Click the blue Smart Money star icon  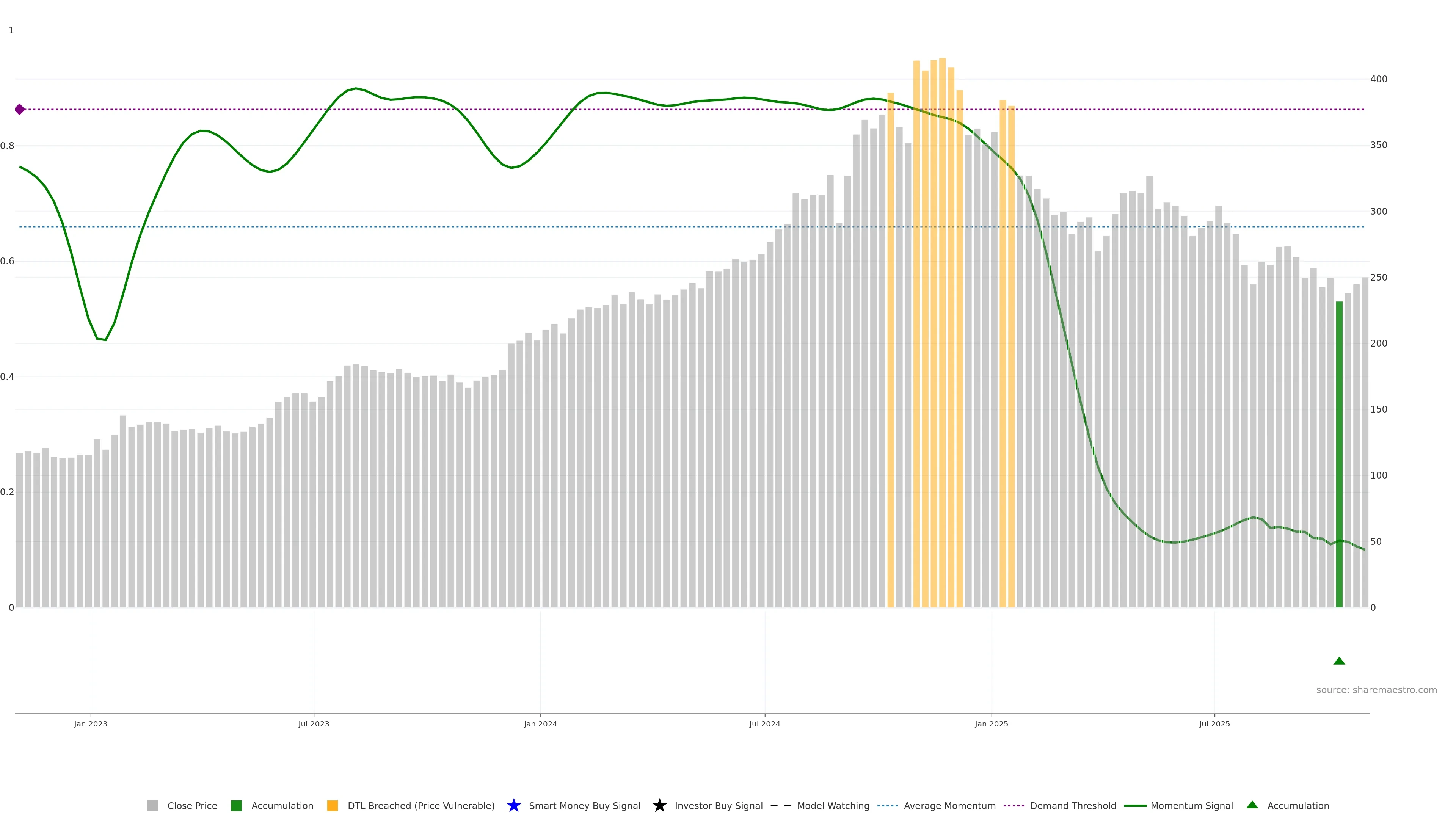coord(513,805)
